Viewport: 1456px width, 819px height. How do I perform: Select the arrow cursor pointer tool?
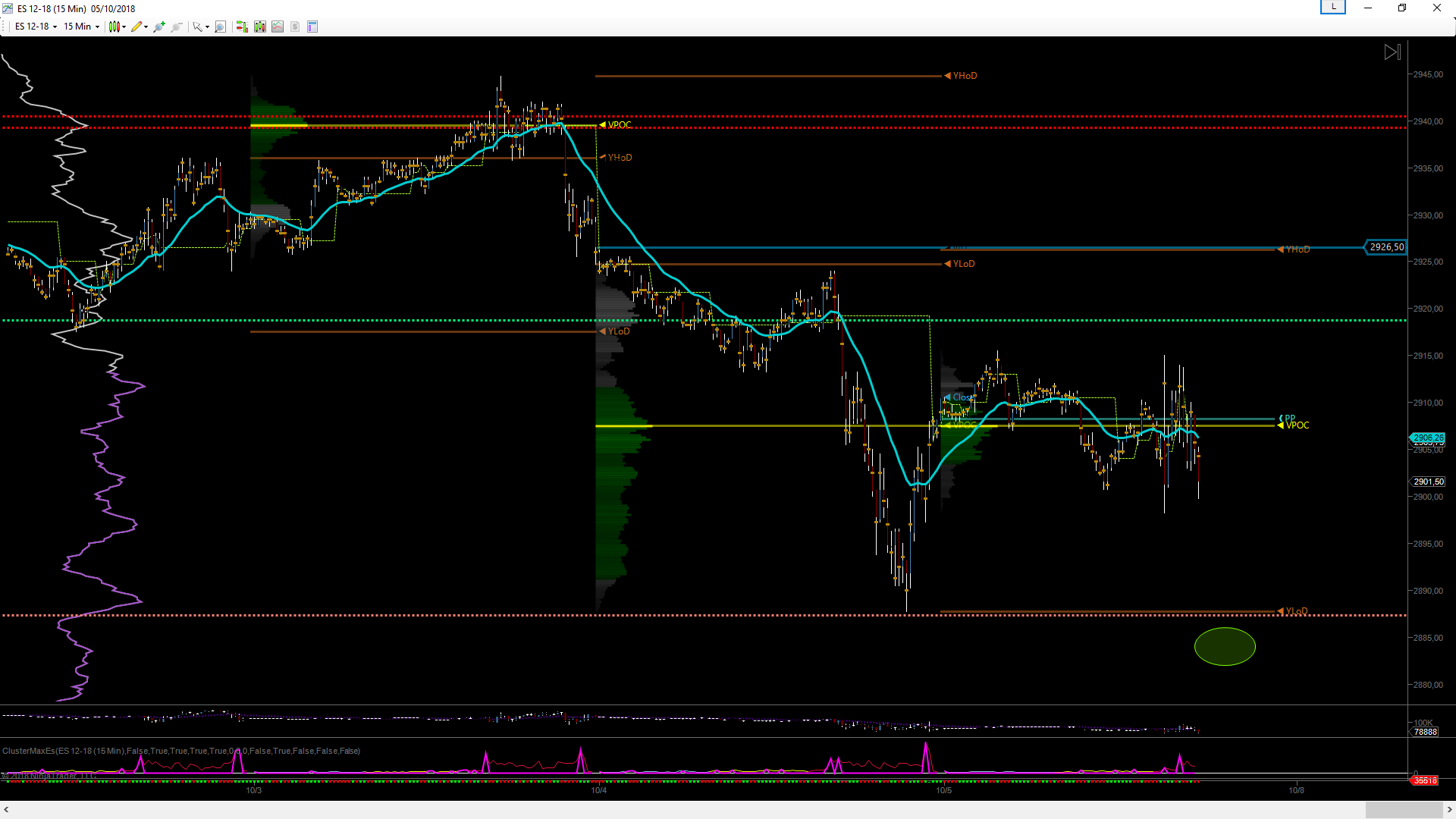coord(198,27)
